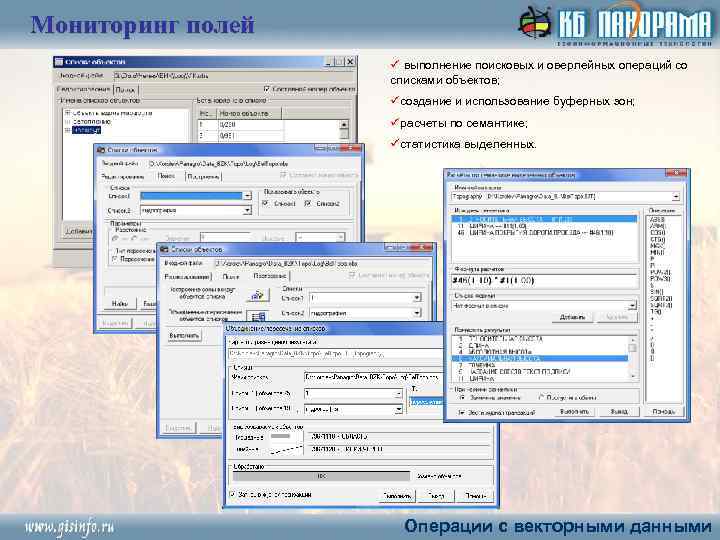Click the rightmost button at overlay dialog bottom
This screenshot has width=720, height=540.
pos(475,495)
